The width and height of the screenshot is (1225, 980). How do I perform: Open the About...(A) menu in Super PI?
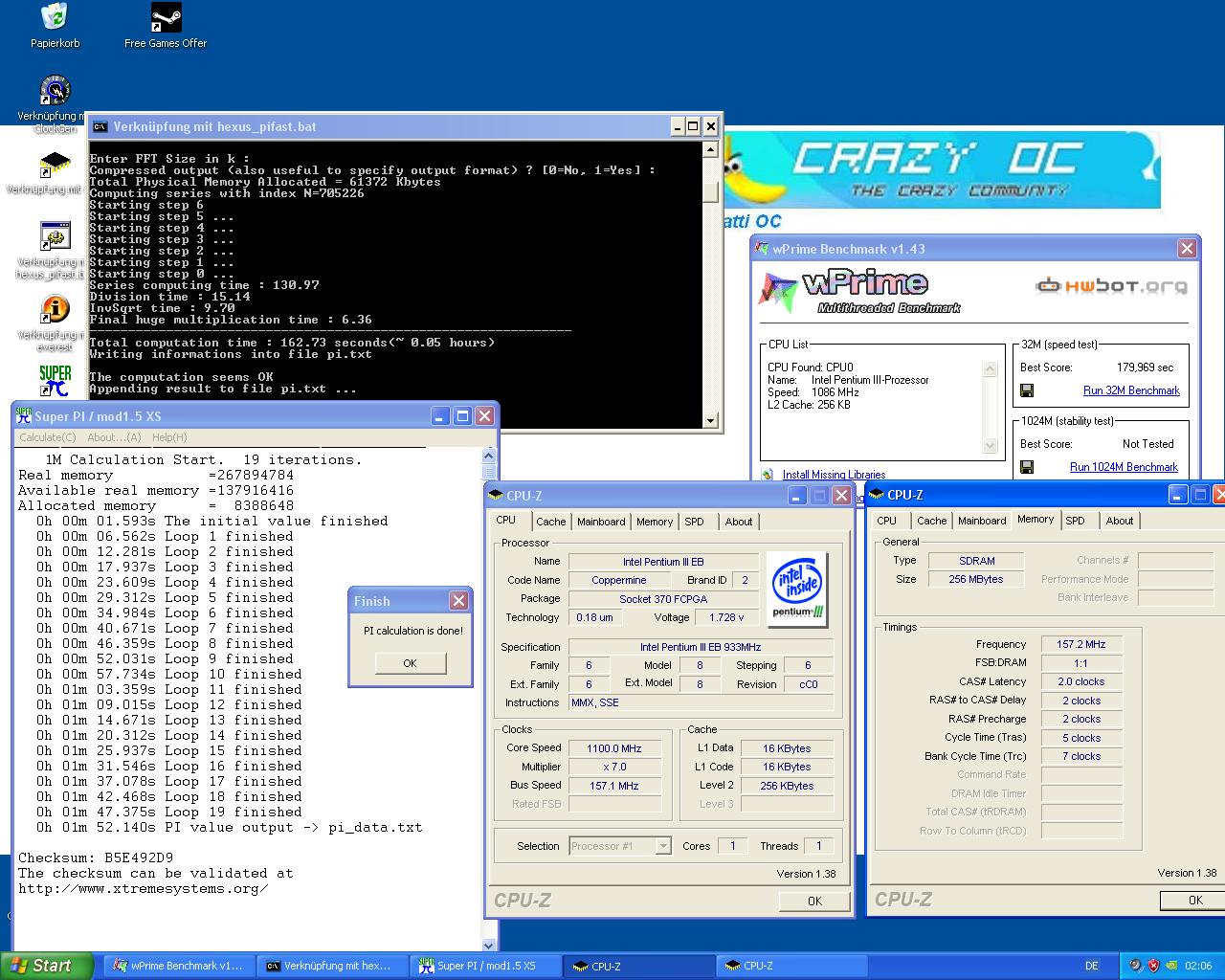[114, 437]
